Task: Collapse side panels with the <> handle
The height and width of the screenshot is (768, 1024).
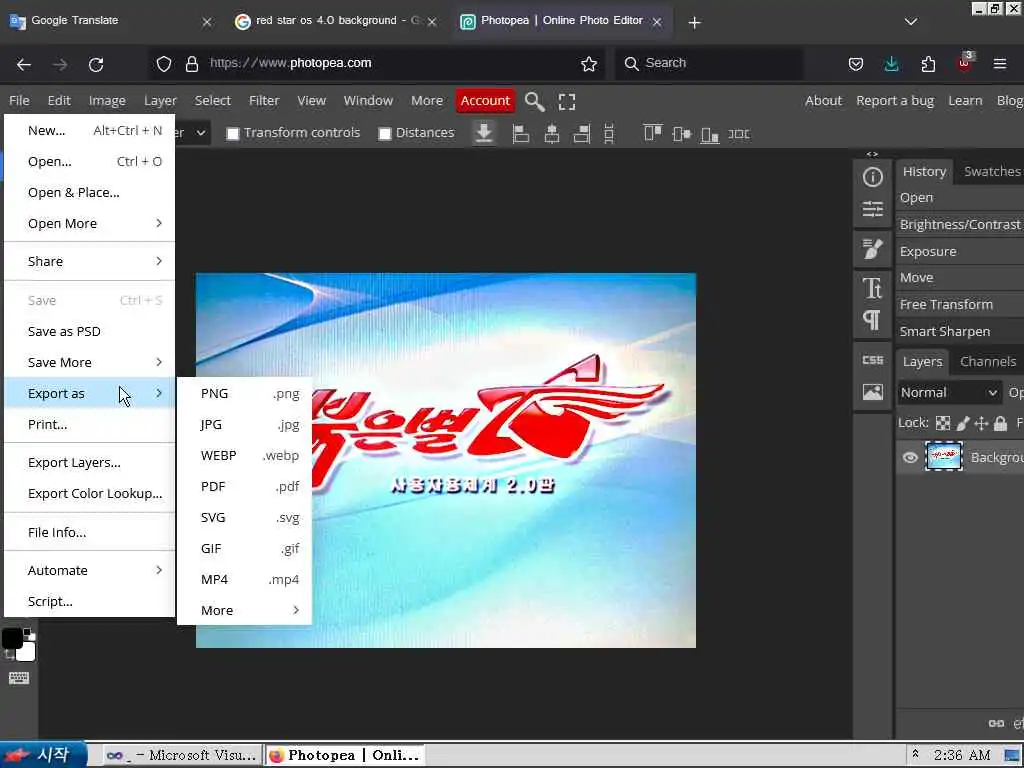Action: point(872,154)
